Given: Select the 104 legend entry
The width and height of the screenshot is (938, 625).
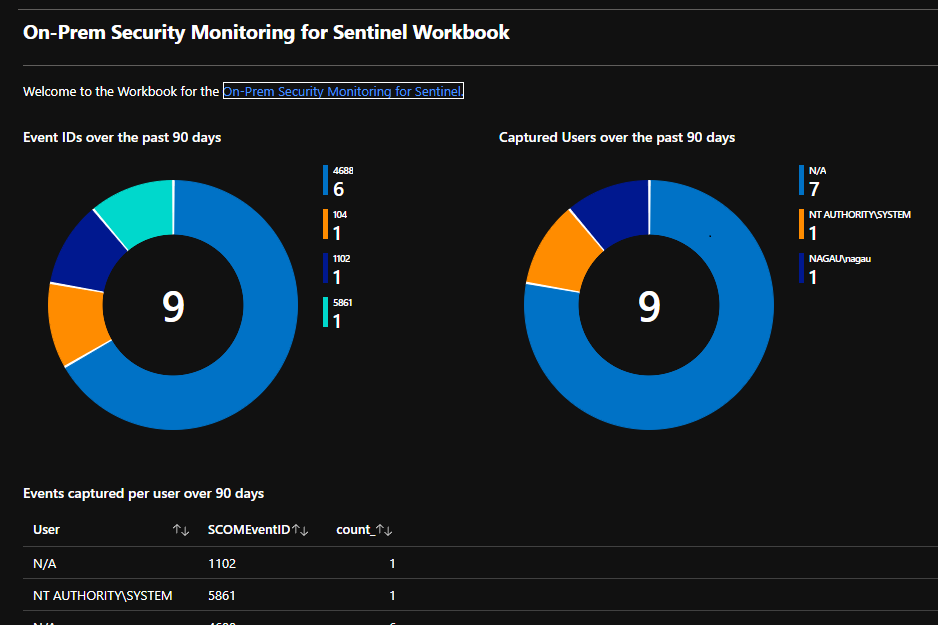Looking at the screenshot, I should pos(336,225).
